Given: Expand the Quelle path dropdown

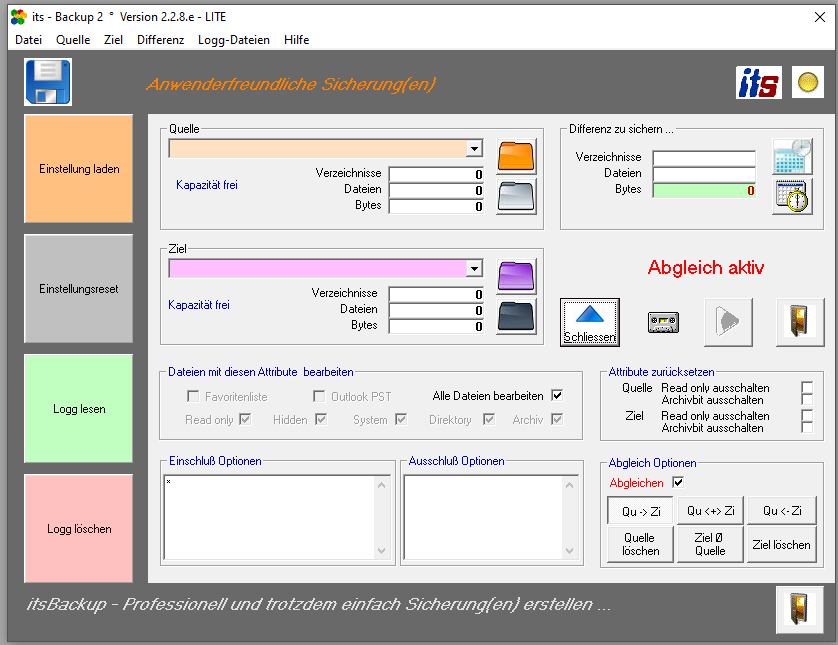Looking at the screenshot, I should (x=474, y=149).
